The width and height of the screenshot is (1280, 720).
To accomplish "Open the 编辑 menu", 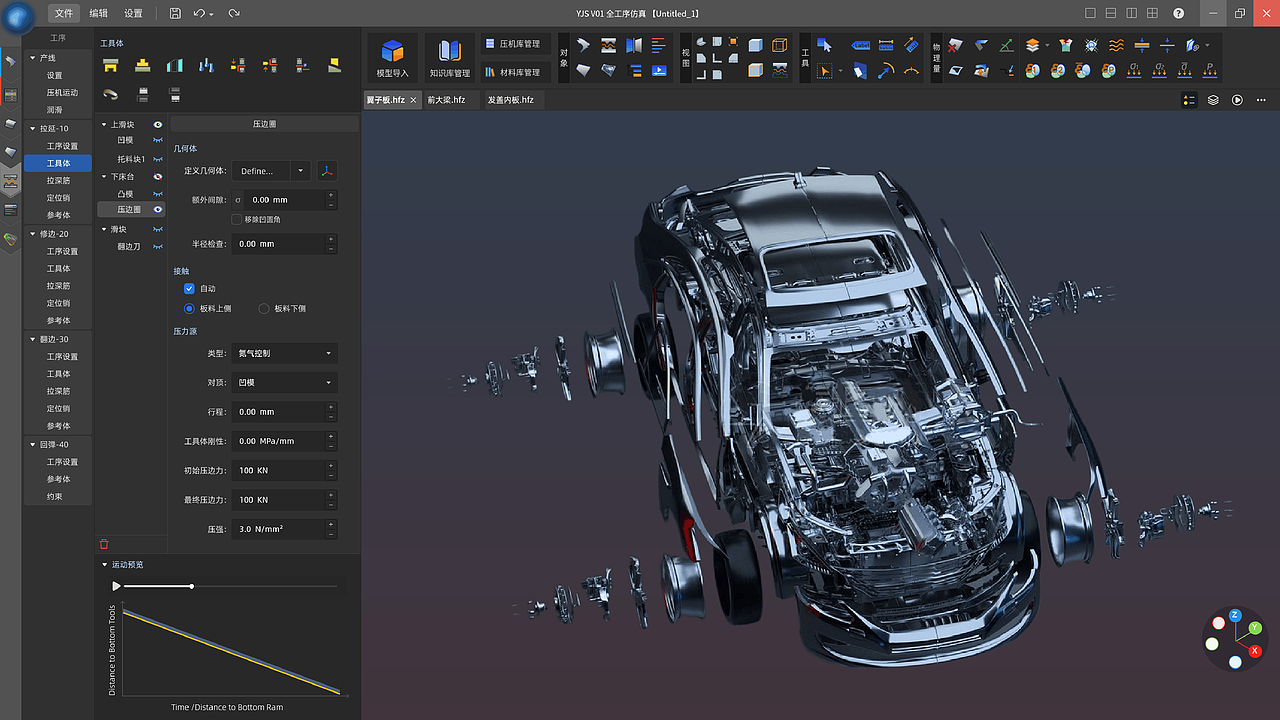I will pos(98,13).
